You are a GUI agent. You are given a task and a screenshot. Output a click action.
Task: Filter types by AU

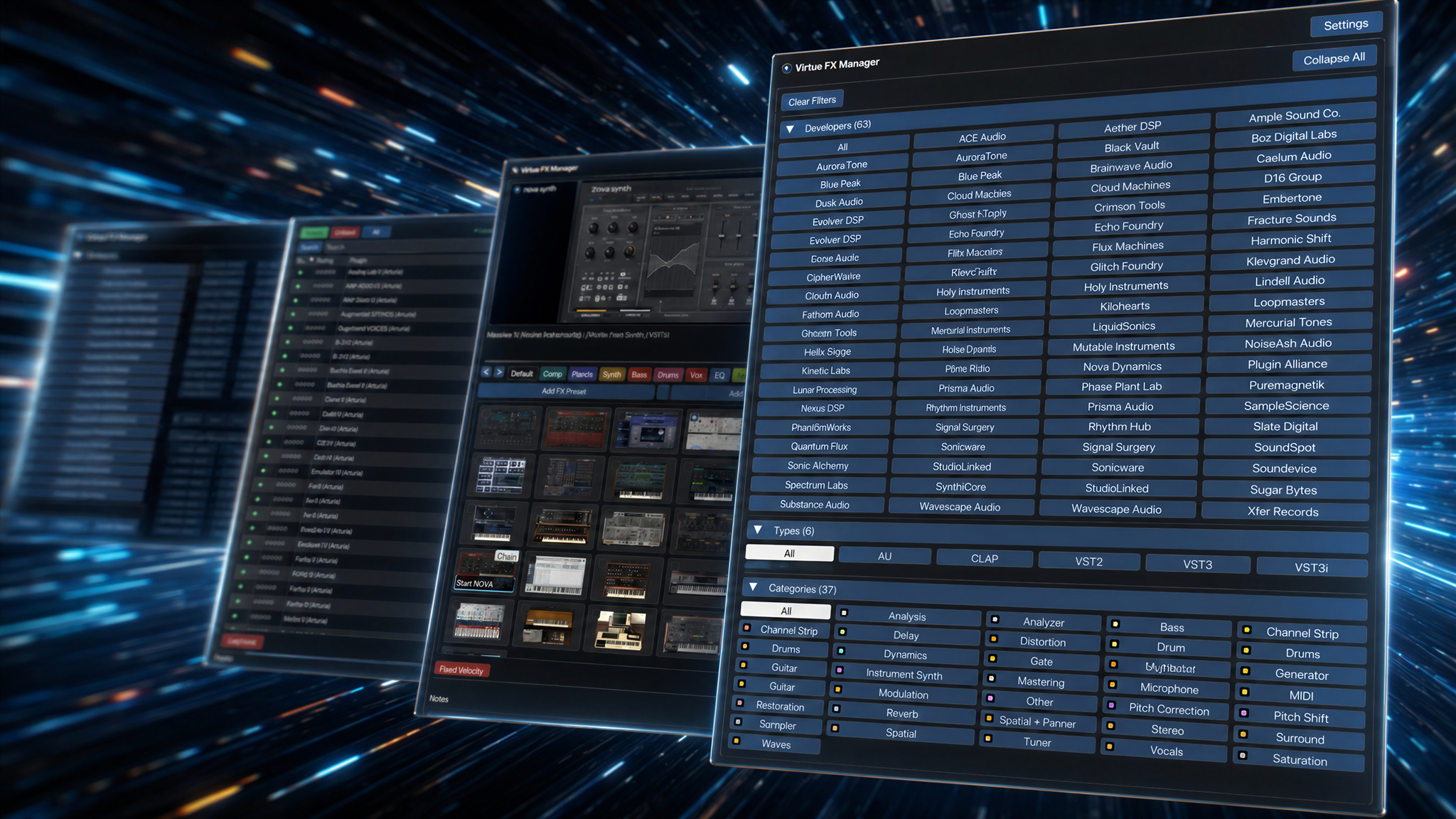[884, 556]
